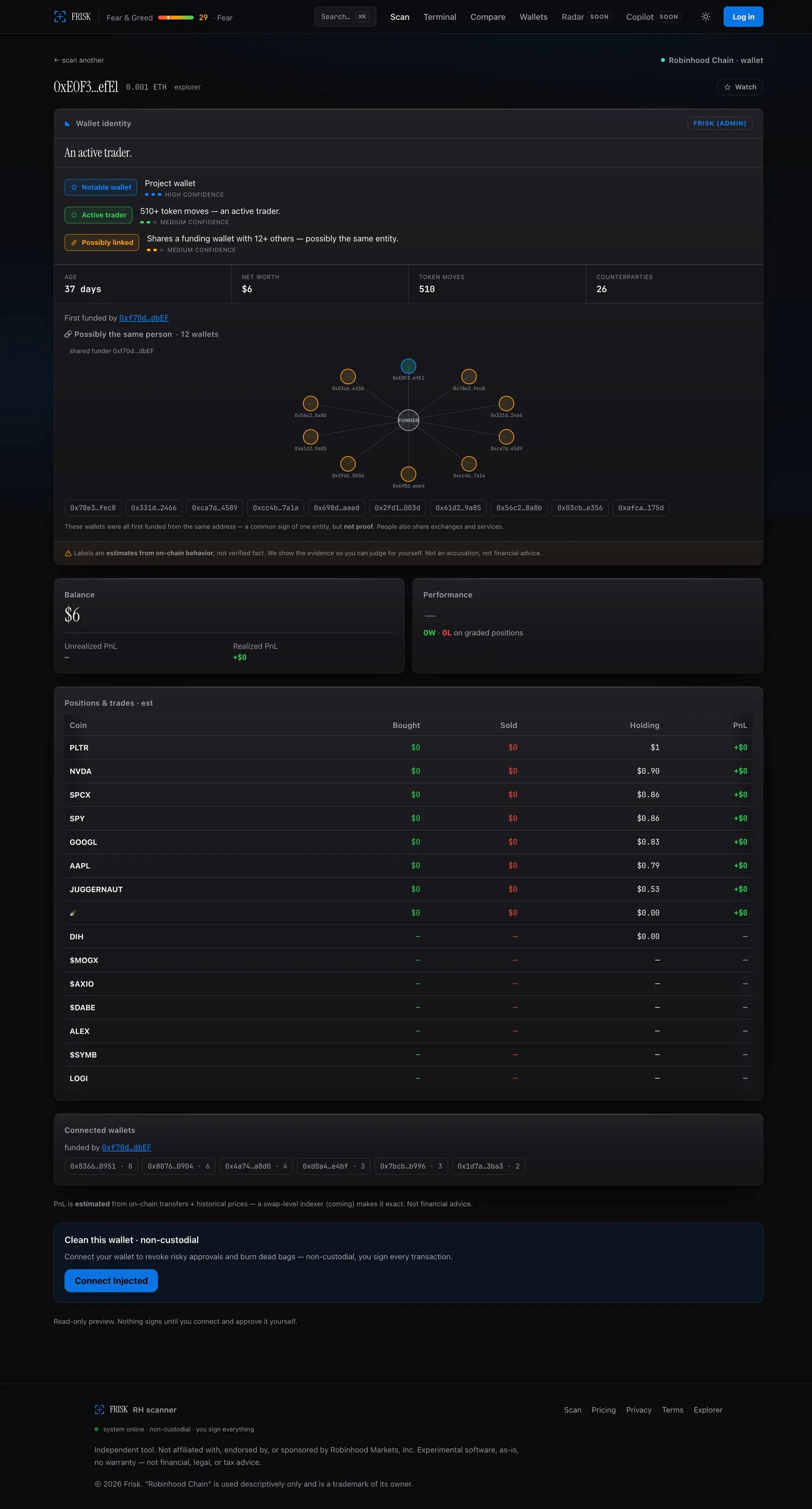Select the Notable wallet badge

(100, 187)
